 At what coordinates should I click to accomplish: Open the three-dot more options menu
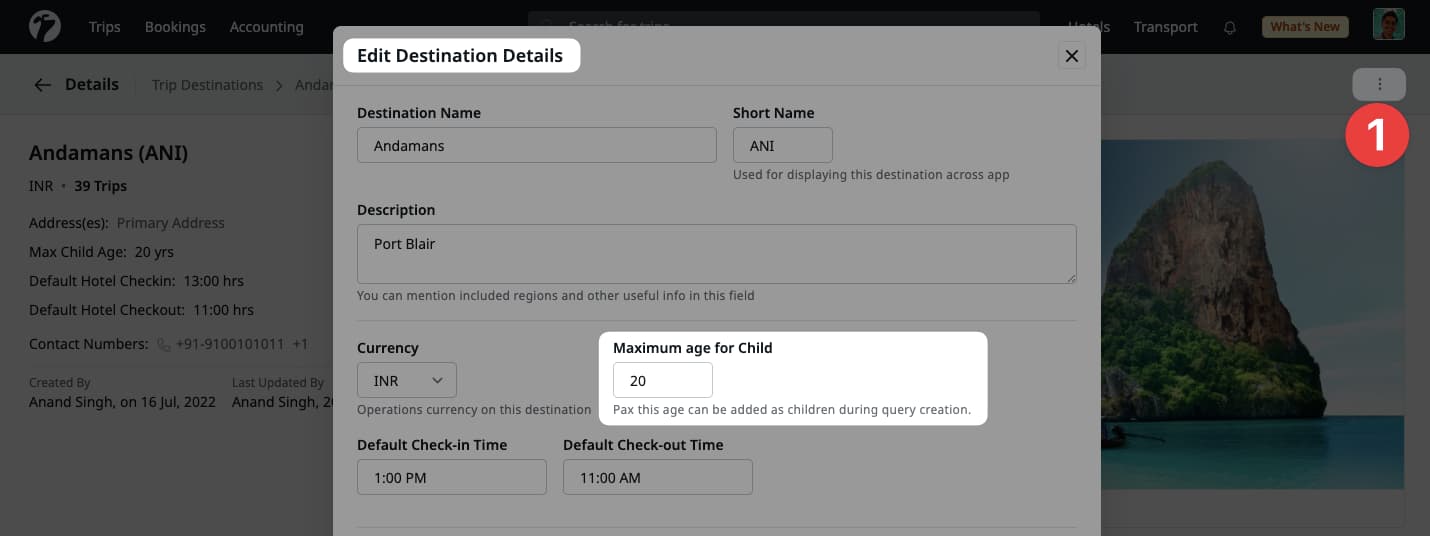[x=1379, y=85]
